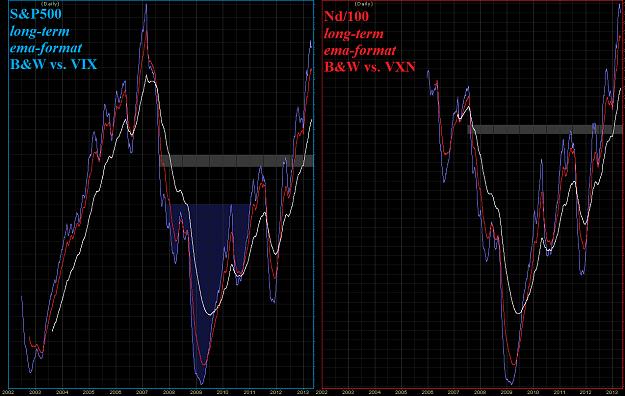Screen dimensions: 625x396
Task: Click the gray horizontal band in the Nd/100 chart
Action: click(x=544, y=129)
